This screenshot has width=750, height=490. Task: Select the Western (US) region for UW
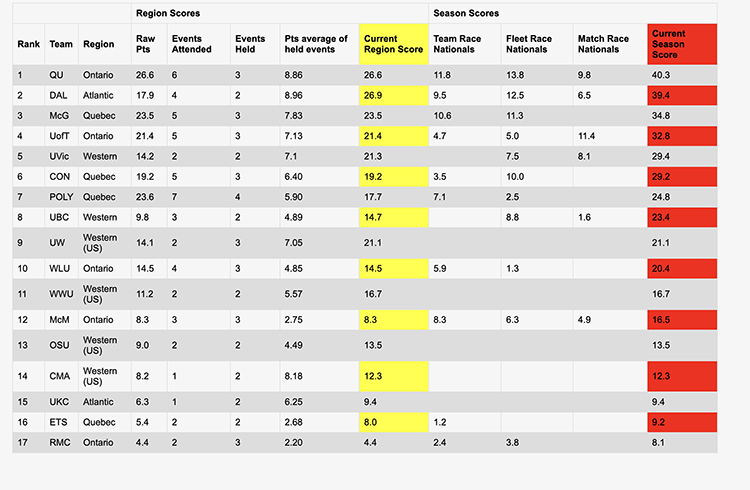tap(105, 243)
